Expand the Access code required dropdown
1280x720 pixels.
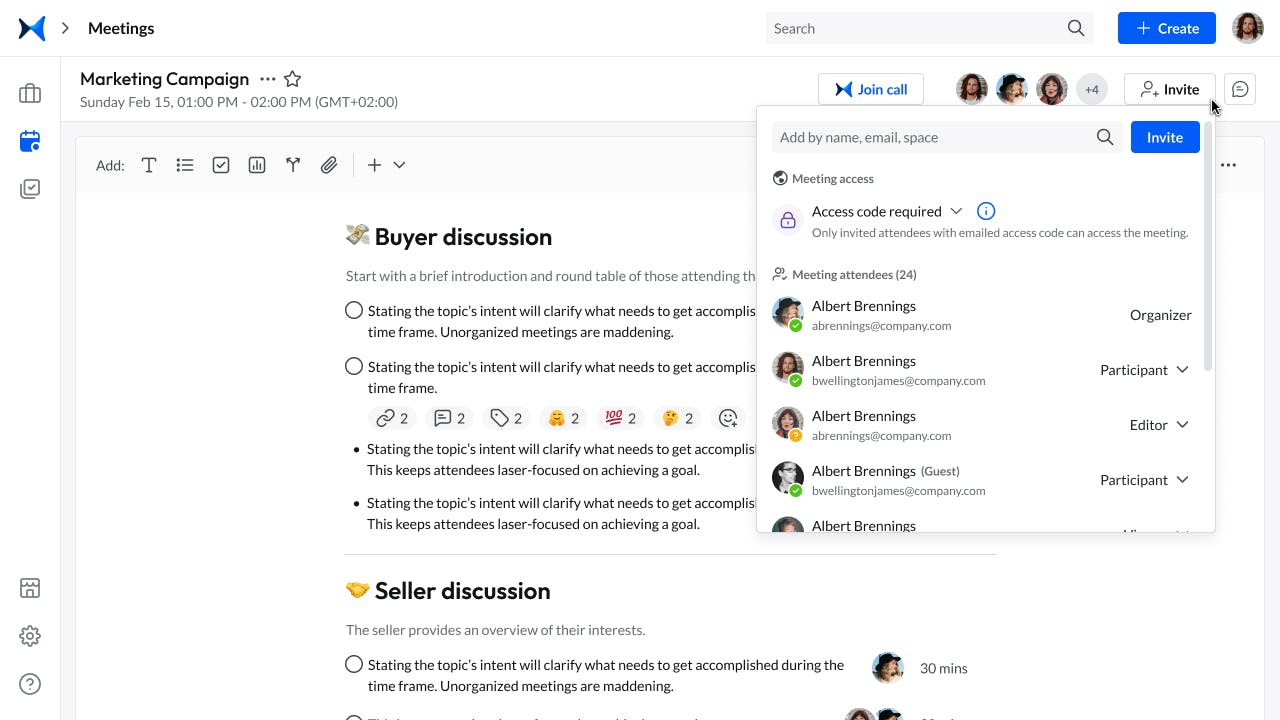[x=956, y=211]
